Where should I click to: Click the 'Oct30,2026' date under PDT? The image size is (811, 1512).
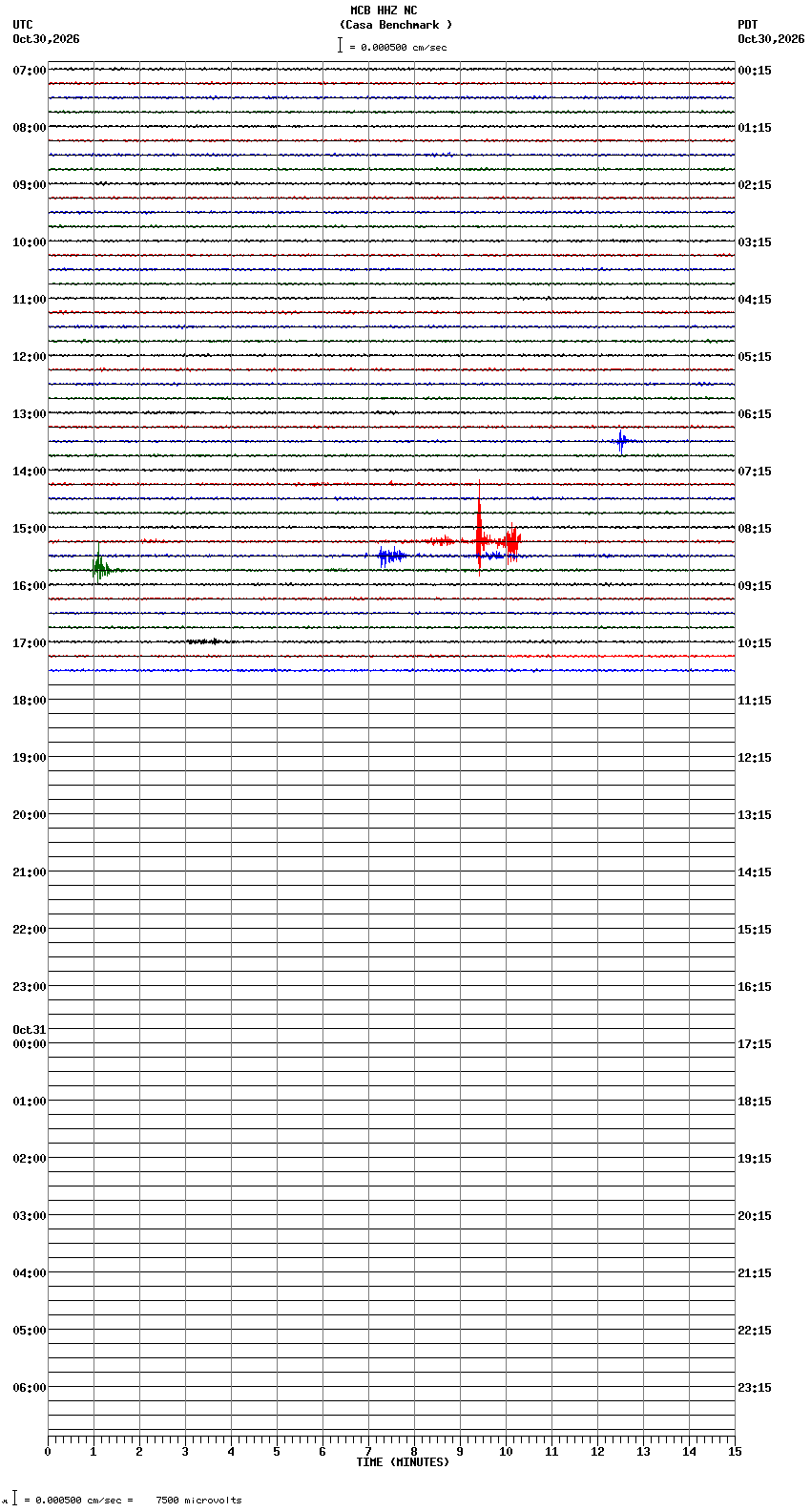tap(771, 39)
